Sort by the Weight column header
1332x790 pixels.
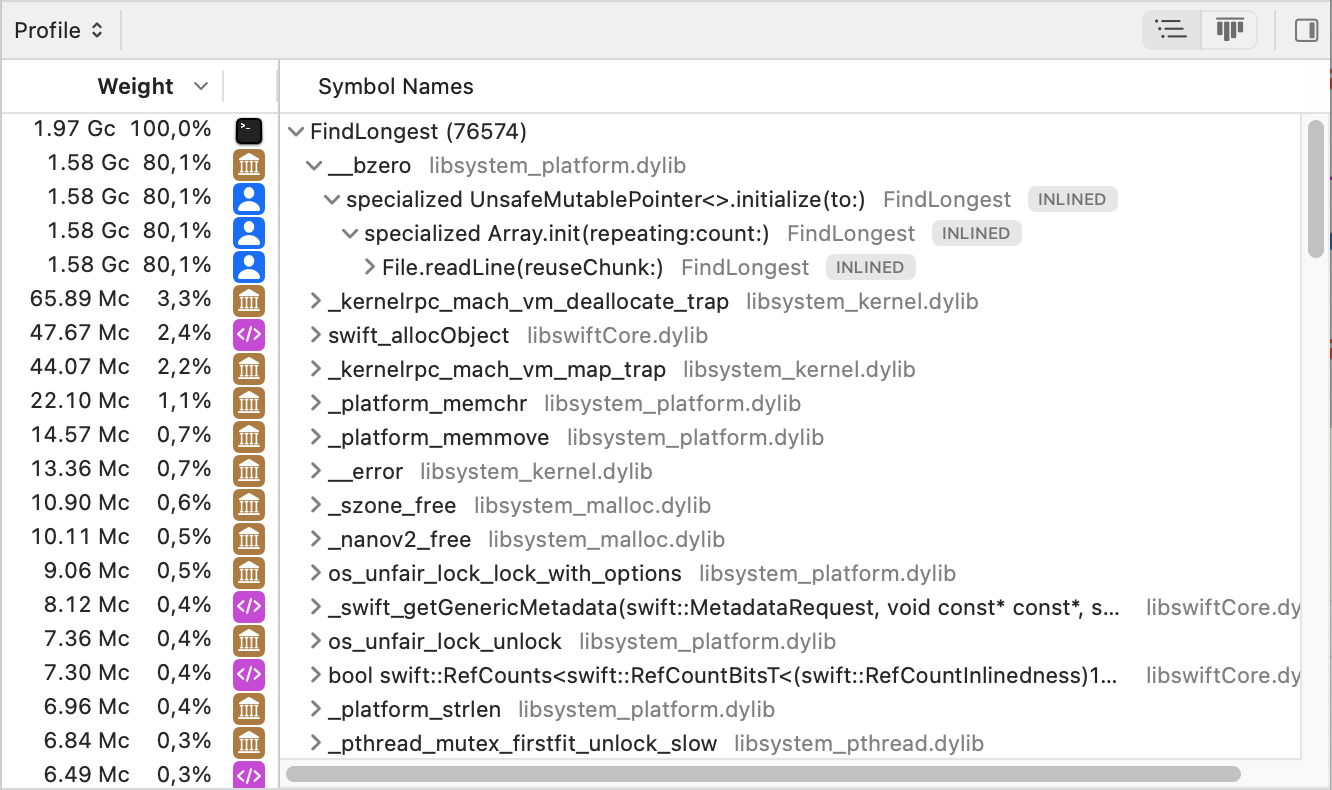(136, 86)
